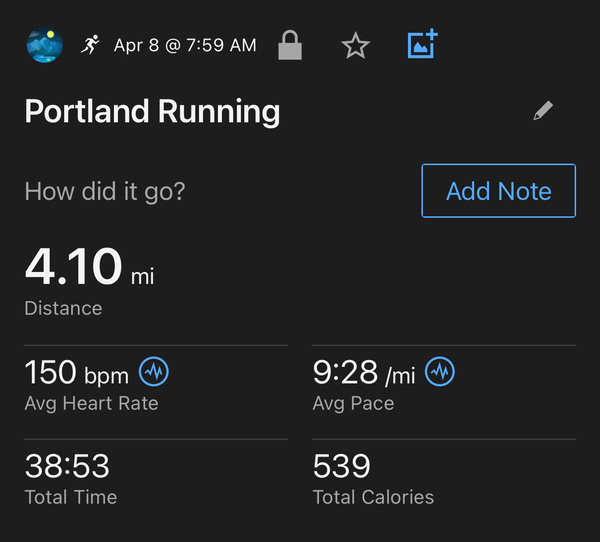
Task: Open the 150 bpm heart rate value
Action: coord(76,373)
